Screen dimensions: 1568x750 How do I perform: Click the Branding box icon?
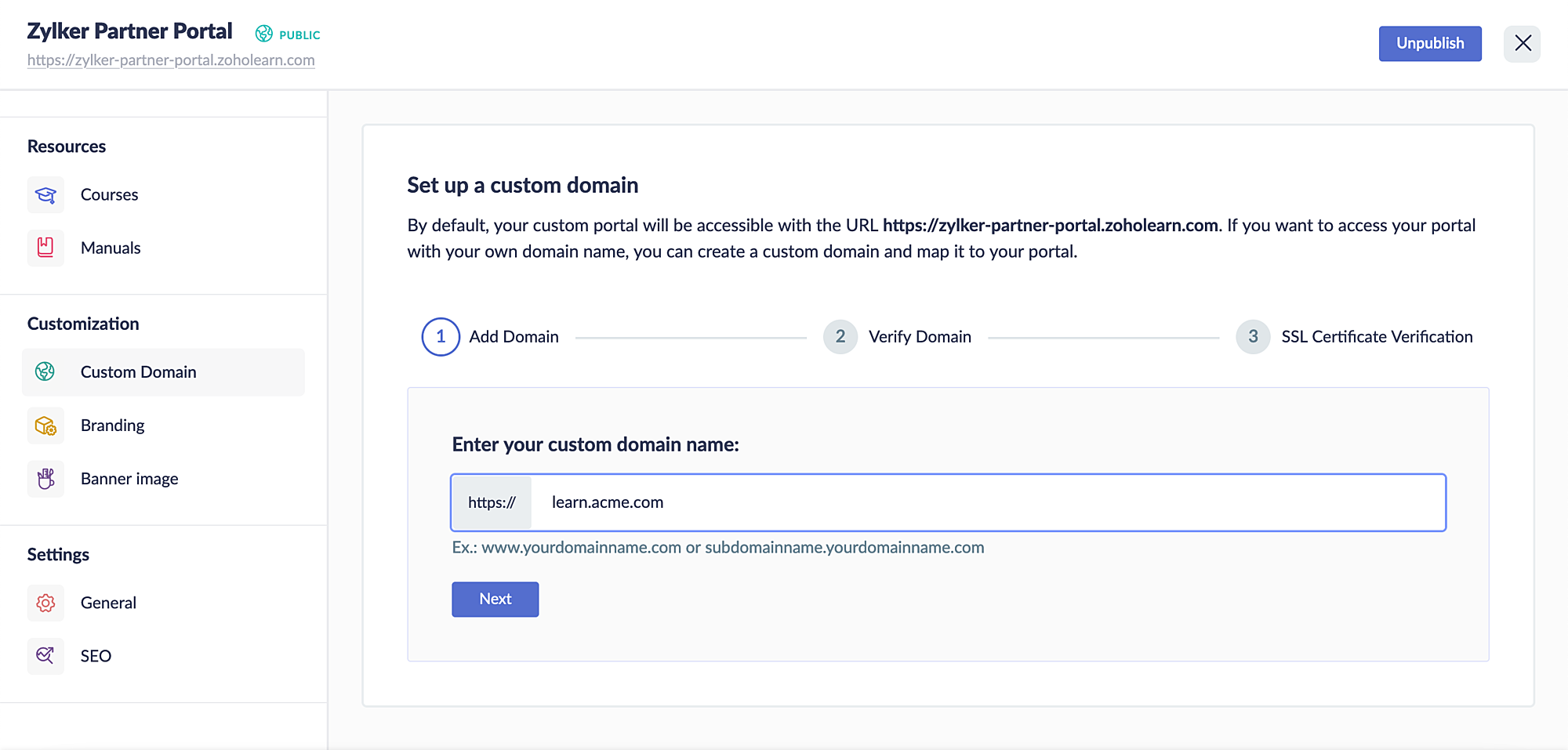pyautogui.click(x=45, y=426)
